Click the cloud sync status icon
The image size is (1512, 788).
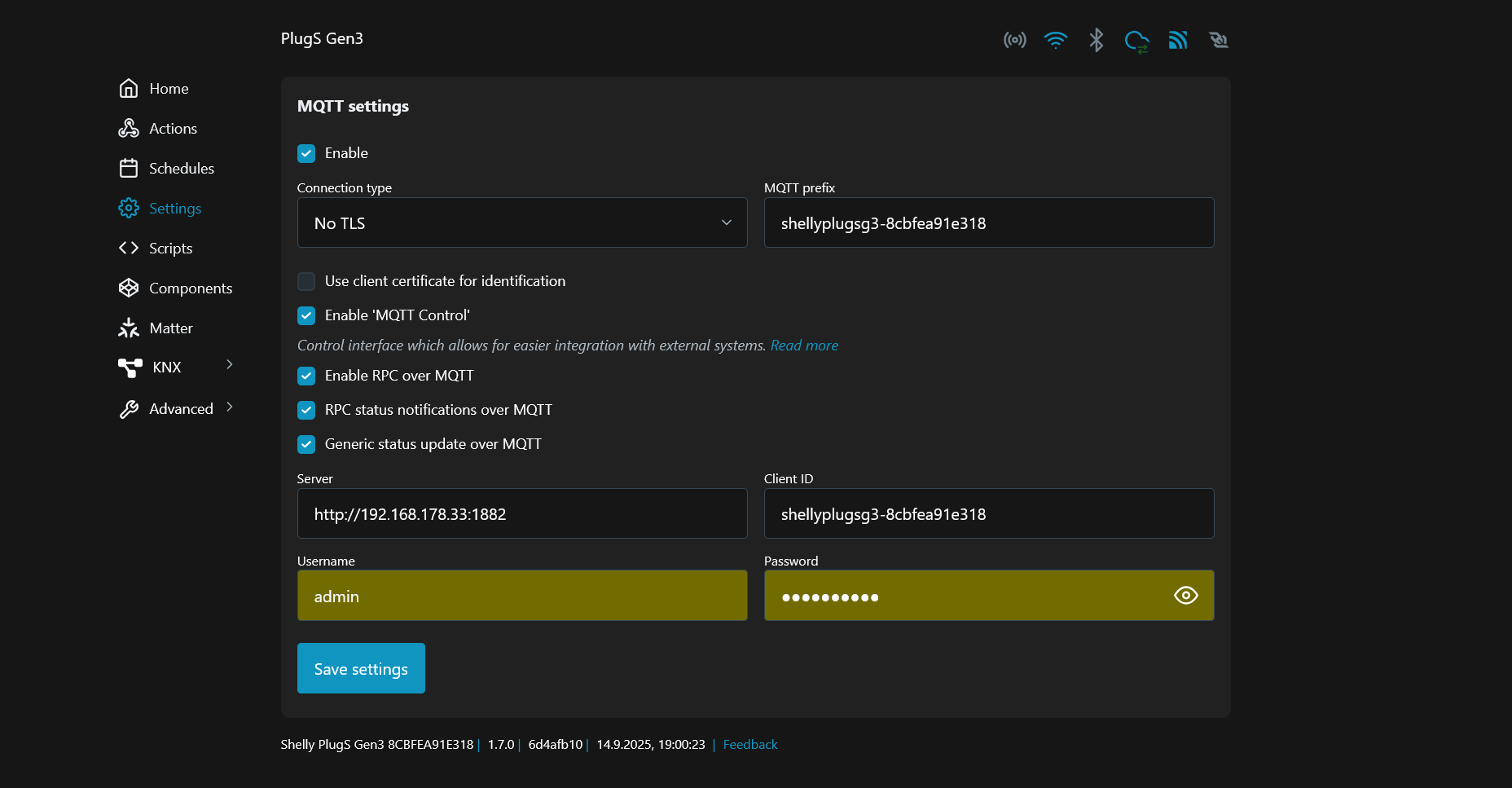(x=1136, y=41)
